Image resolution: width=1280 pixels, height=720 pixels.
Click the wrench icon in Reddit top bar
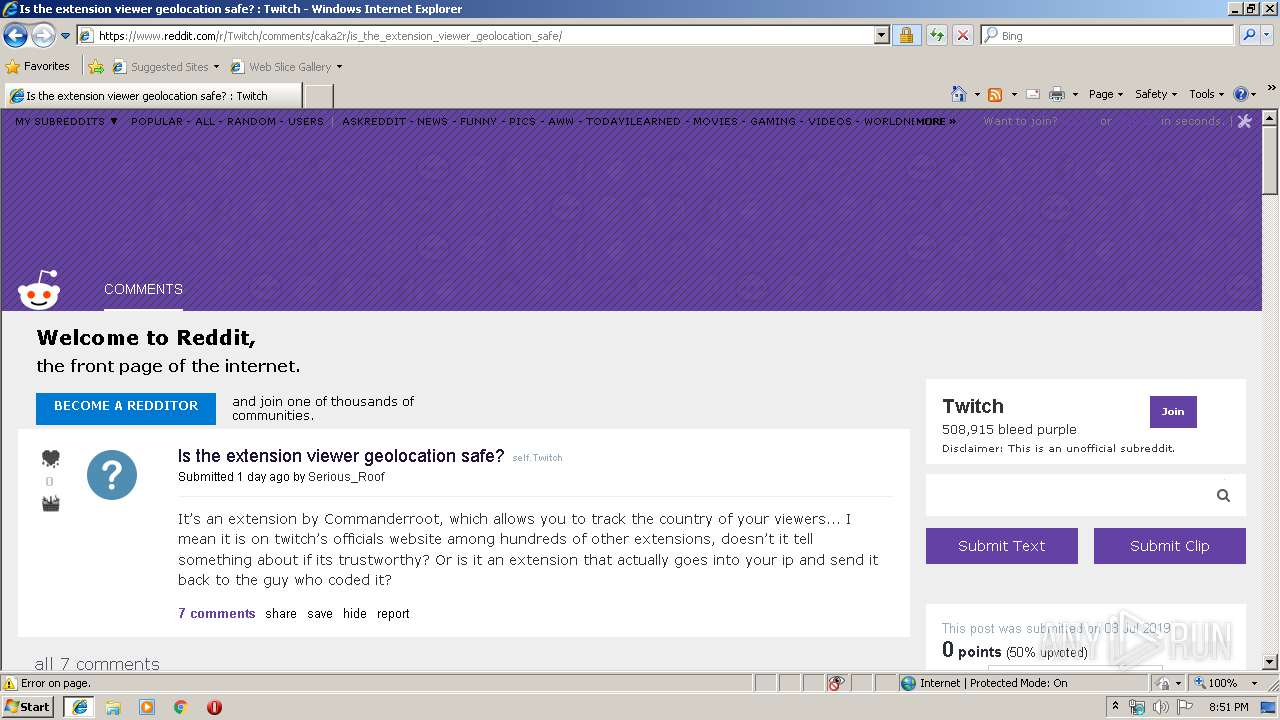(x=1244, y=121)
